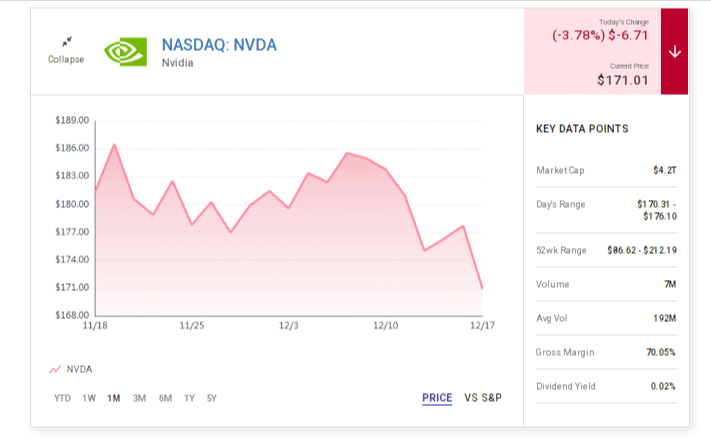The width and height of the screenshot is (711, 439).
Task: Select the 1Y time range
Action: click(x=189, y=398)
